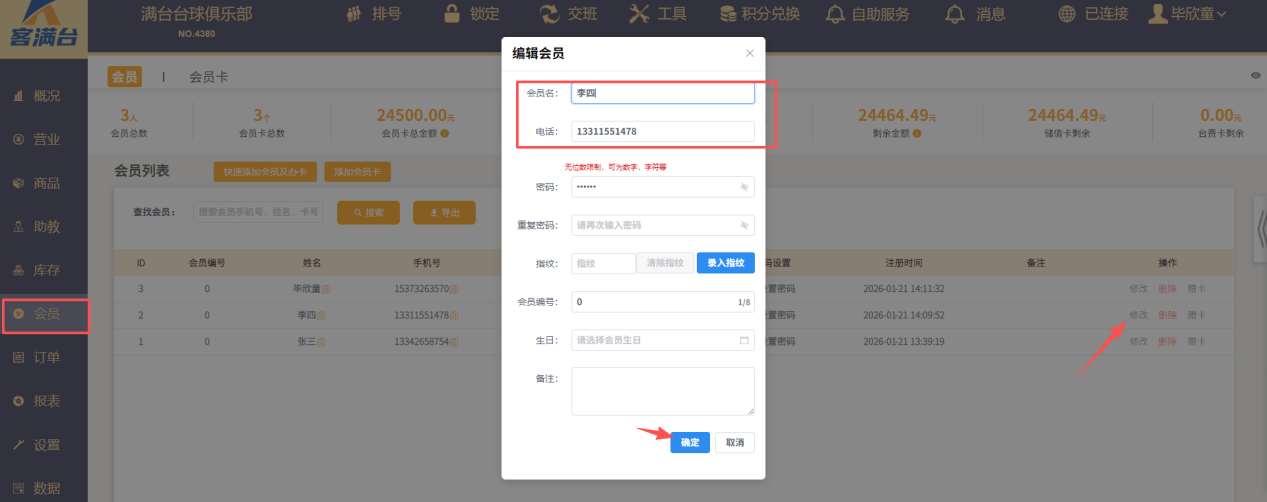Viewport: 1267px width, 502px height.
Task: Click the 客满台 logo
Action: tap(43, 27)
